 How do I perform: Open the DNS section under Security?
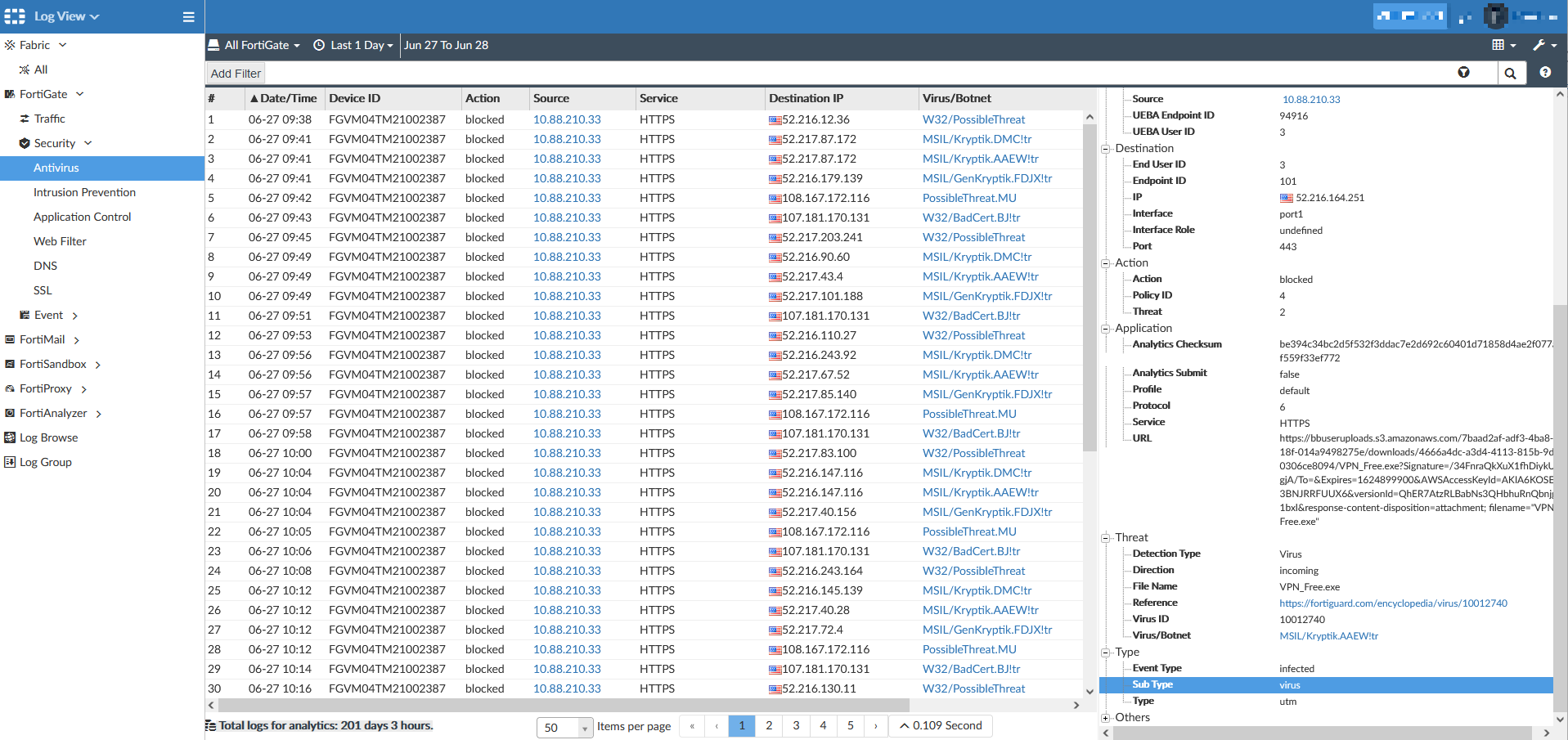click(x=45, y=266)
